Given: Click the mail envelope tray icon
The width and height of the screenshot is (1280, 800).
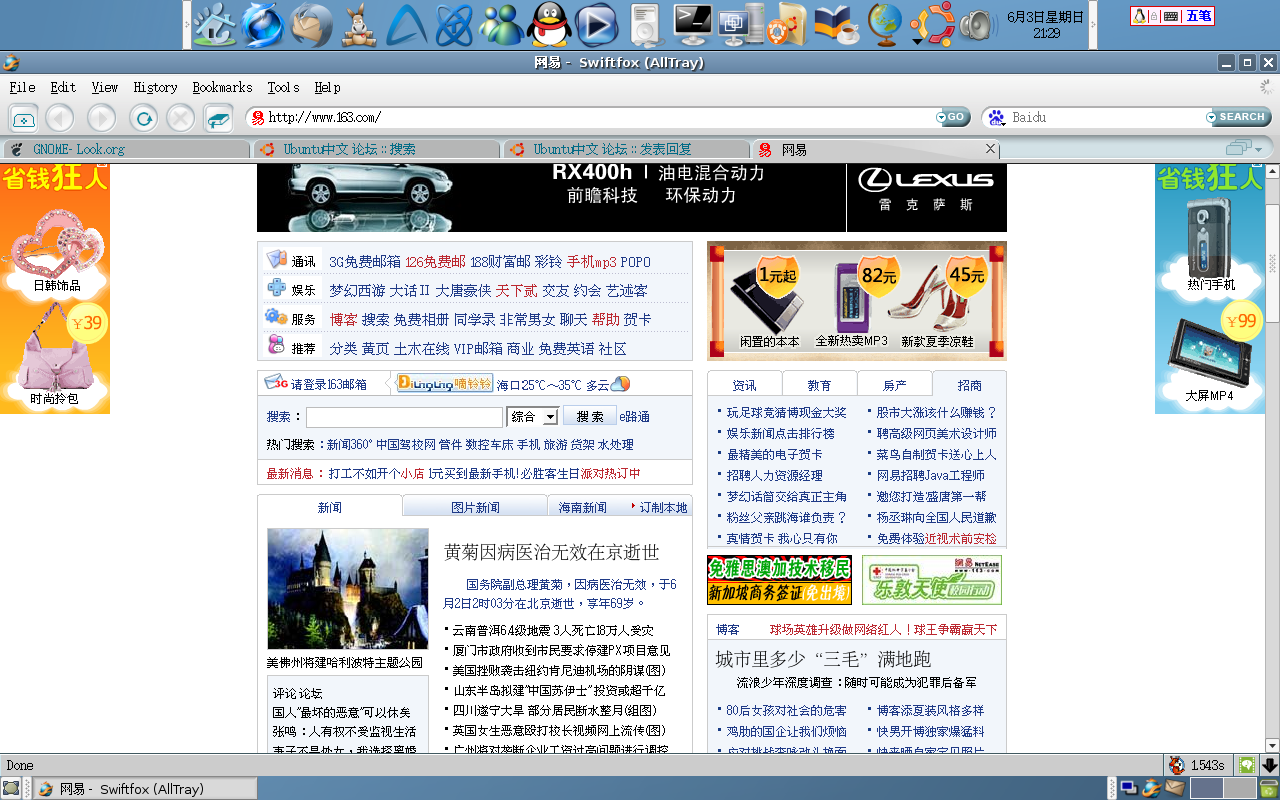Looking at the screenshot, I should [1174, 788].
